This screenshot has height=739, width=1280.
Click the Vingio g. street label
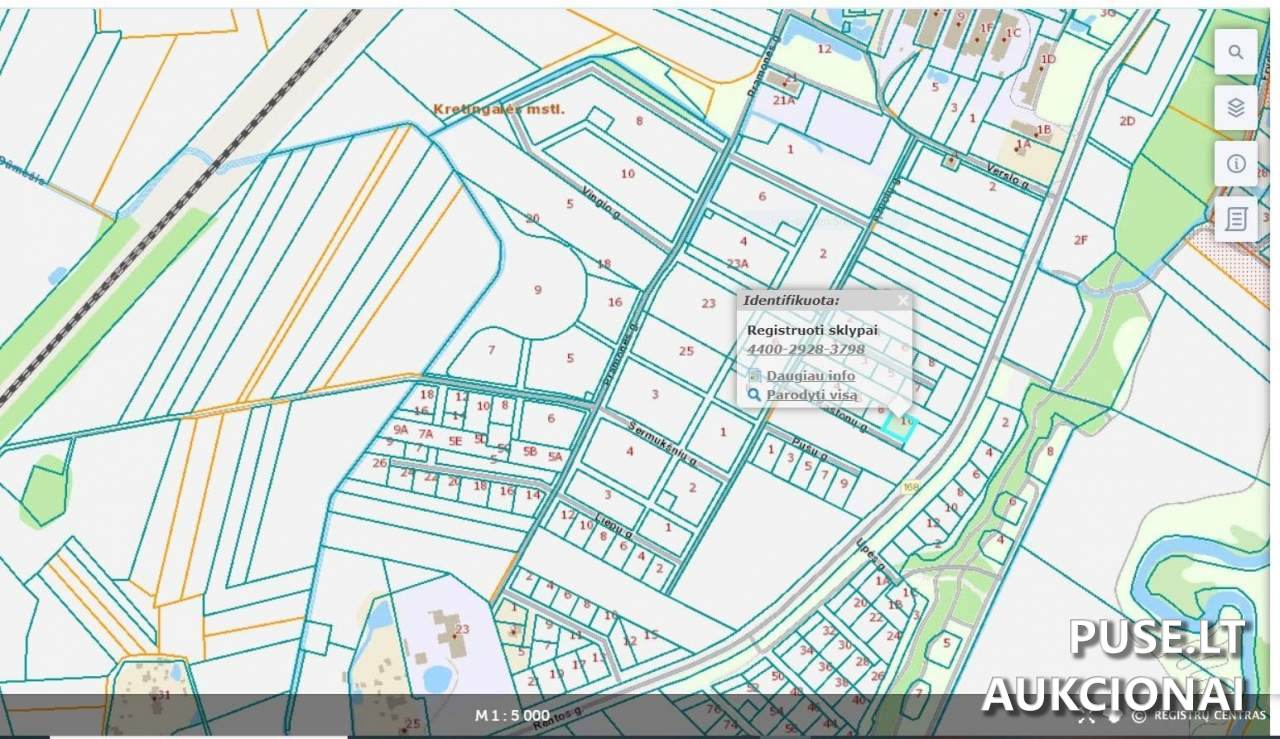point(603,205)
